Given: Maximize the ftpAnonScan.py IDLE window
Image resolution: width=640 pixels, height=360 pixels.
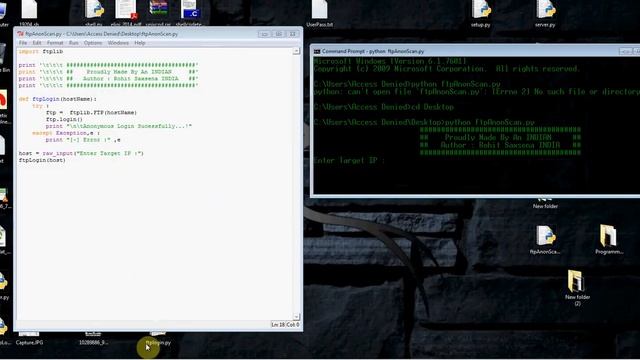Looking at the screenshot, I should 279,34.
